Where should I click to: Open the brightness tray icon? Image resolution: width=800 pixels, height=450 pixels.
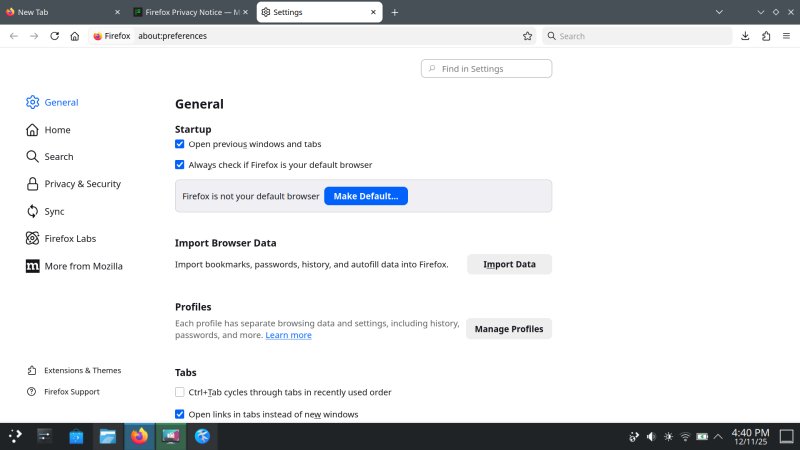[668, 437]
